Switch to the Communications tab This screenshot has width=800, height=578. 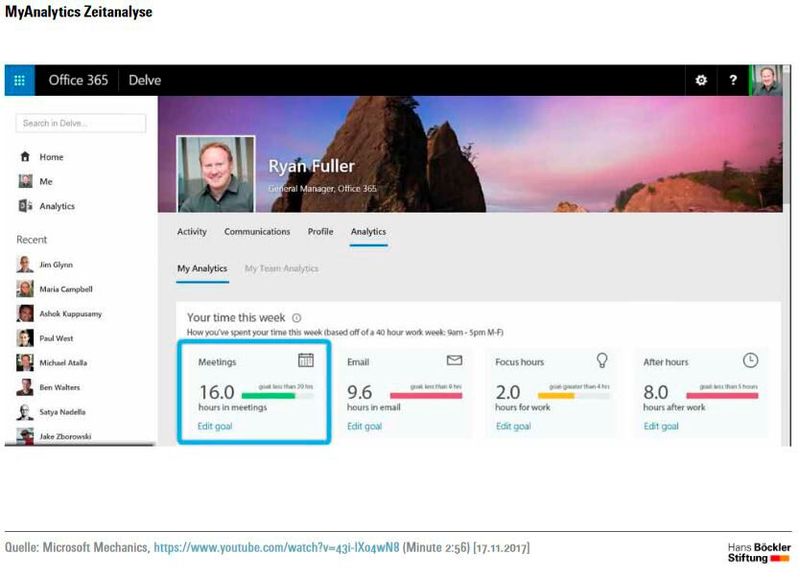click(x=256, y=231)
